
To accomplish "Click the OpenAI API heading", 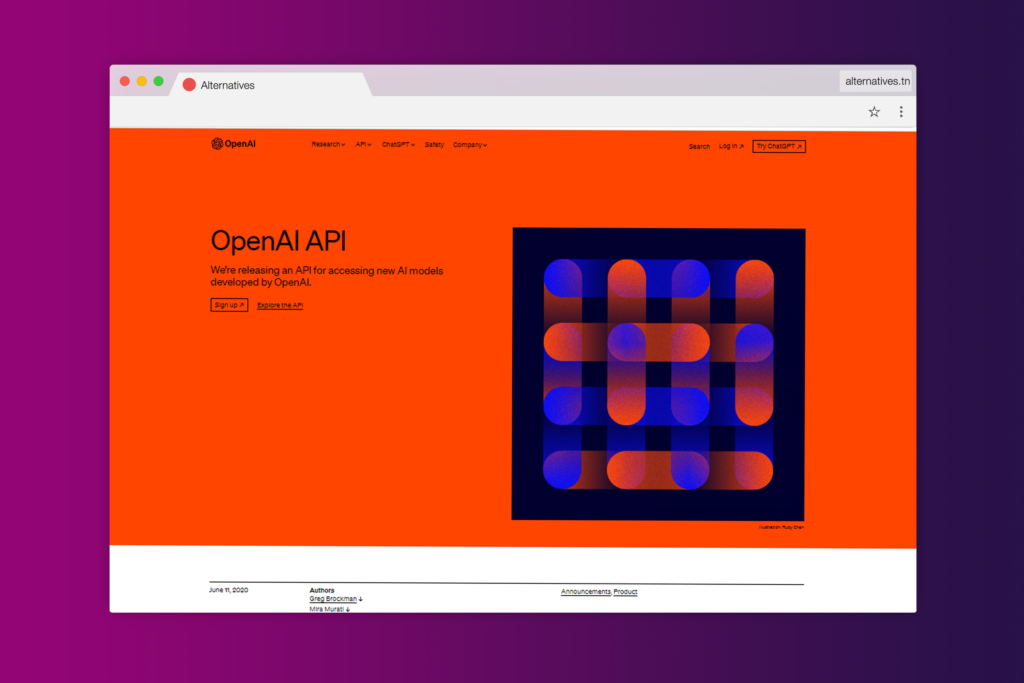I will click(278, 241).
